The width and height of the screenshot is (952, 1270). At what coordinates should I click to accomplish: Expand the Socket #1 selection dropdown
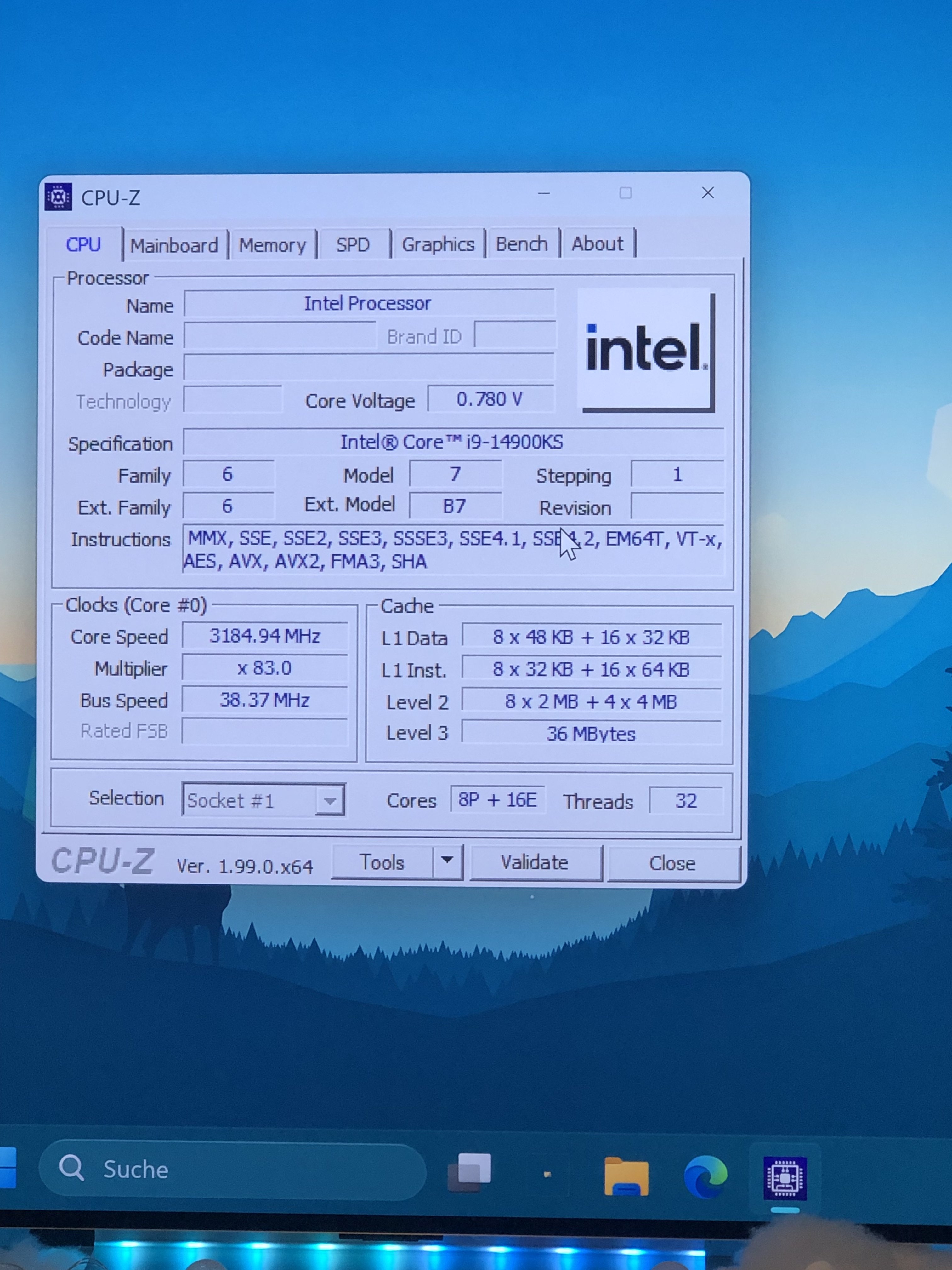[330, 800]
